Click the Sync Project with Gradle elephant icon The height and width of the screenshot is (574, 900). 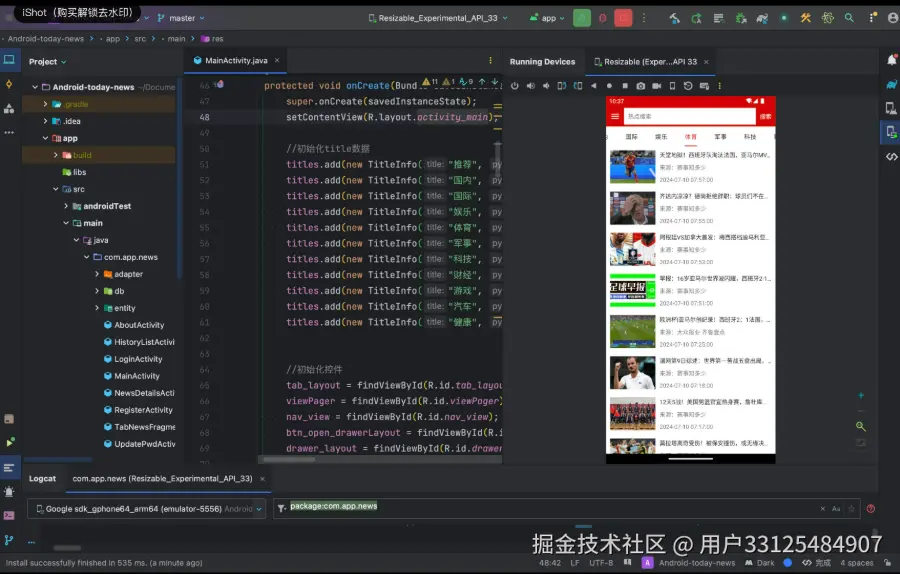pyautogui.click(x=762, y=18)
